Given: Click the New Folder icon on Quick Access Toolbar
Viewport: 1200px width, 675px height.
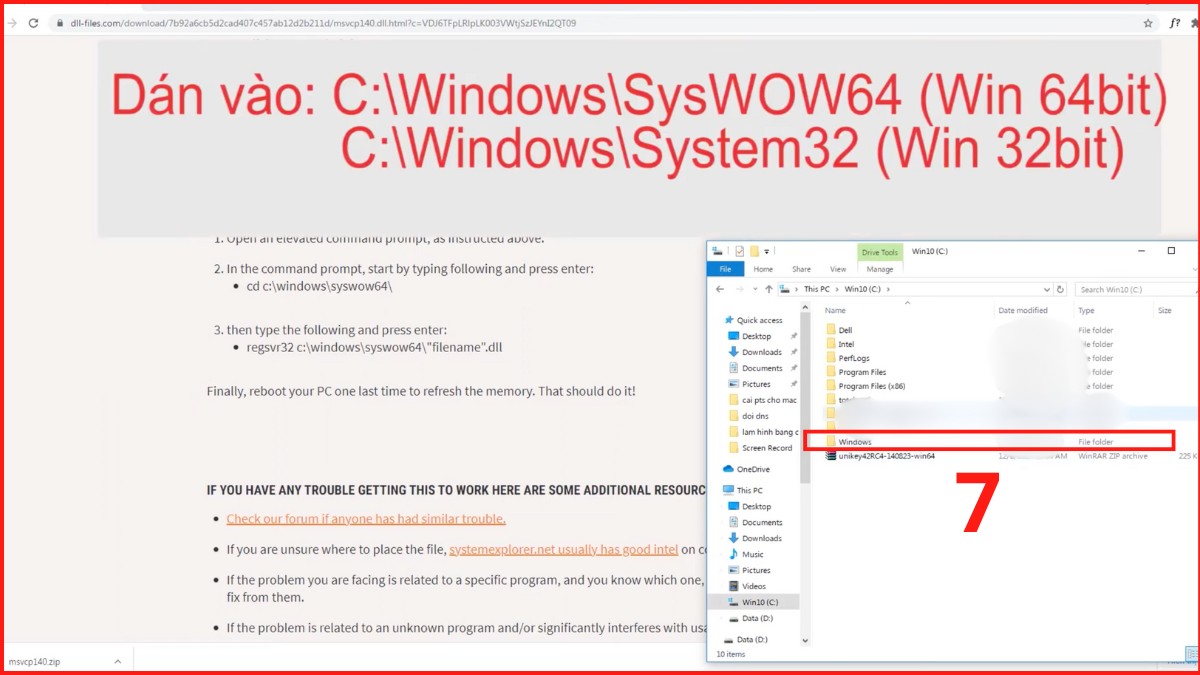Looking at the screenshot, I should [x=755, y=251].
